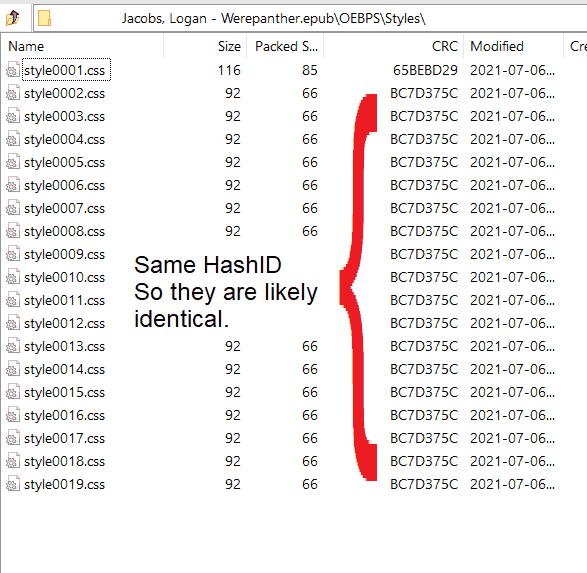Click file icon of style0003.css
This screenshot has height=573, width=587.
pos(13,116)
